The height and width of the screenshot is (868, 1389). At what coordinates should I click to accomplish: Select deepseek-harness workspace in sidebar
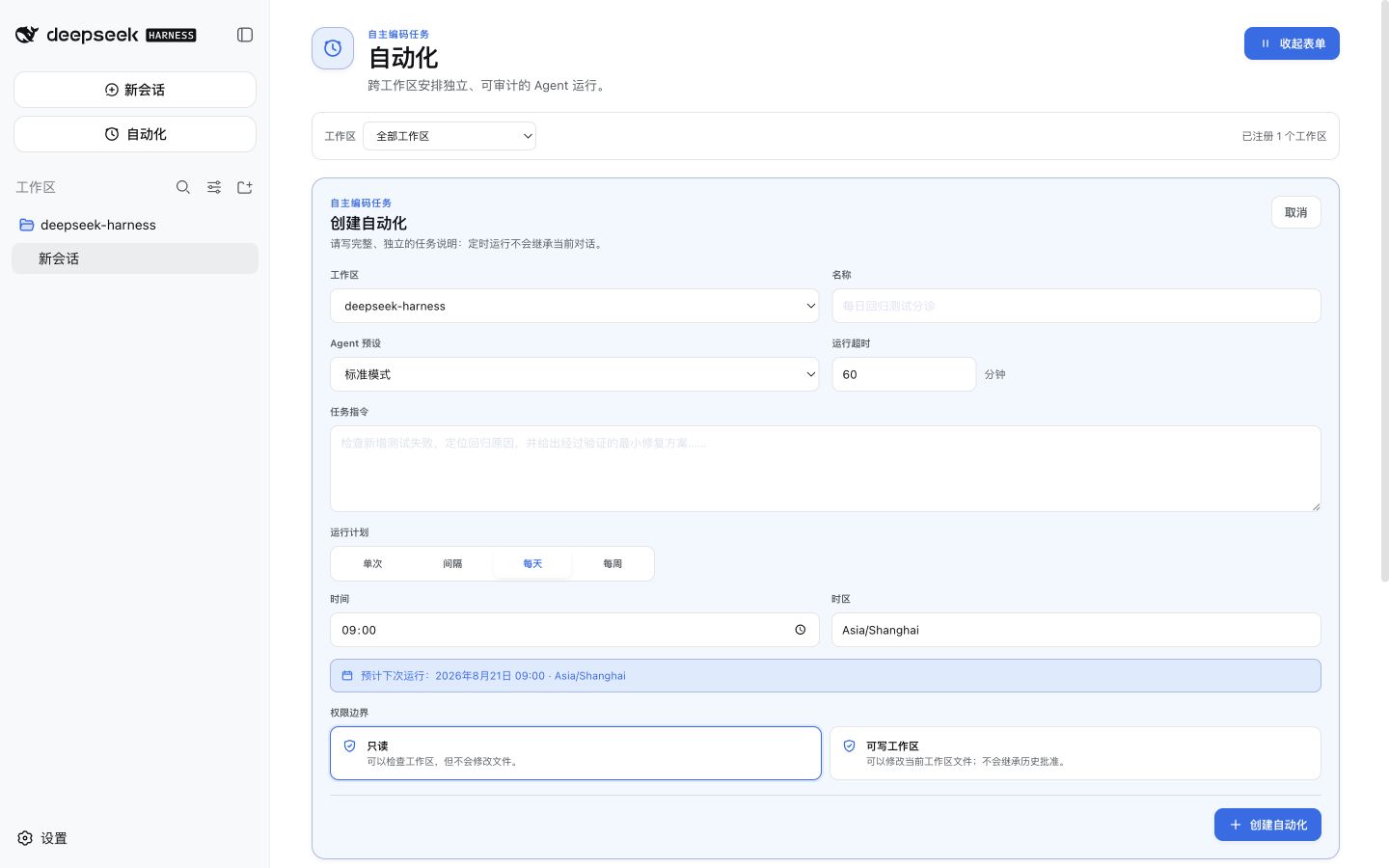(135, 225)
